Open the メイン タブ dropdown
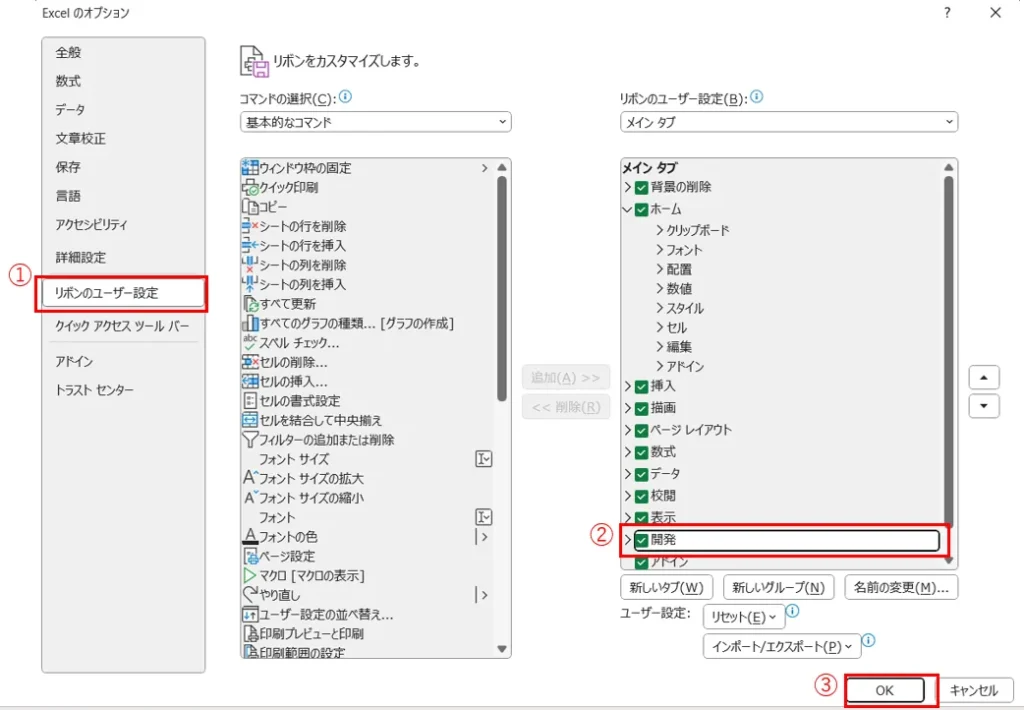 point(789,122)
